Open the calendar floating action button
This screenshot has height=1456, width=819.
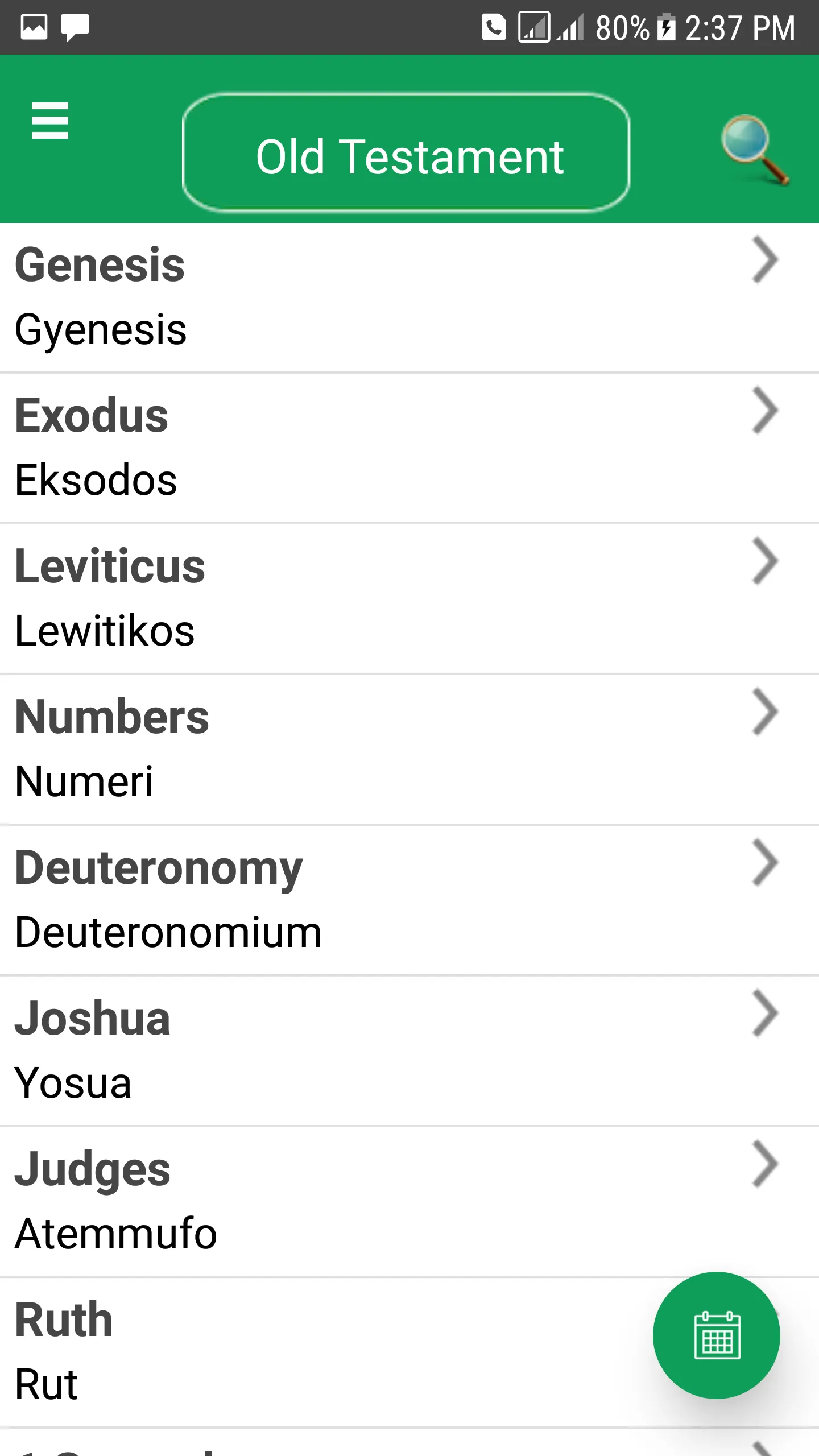(x=717, y=1335)
